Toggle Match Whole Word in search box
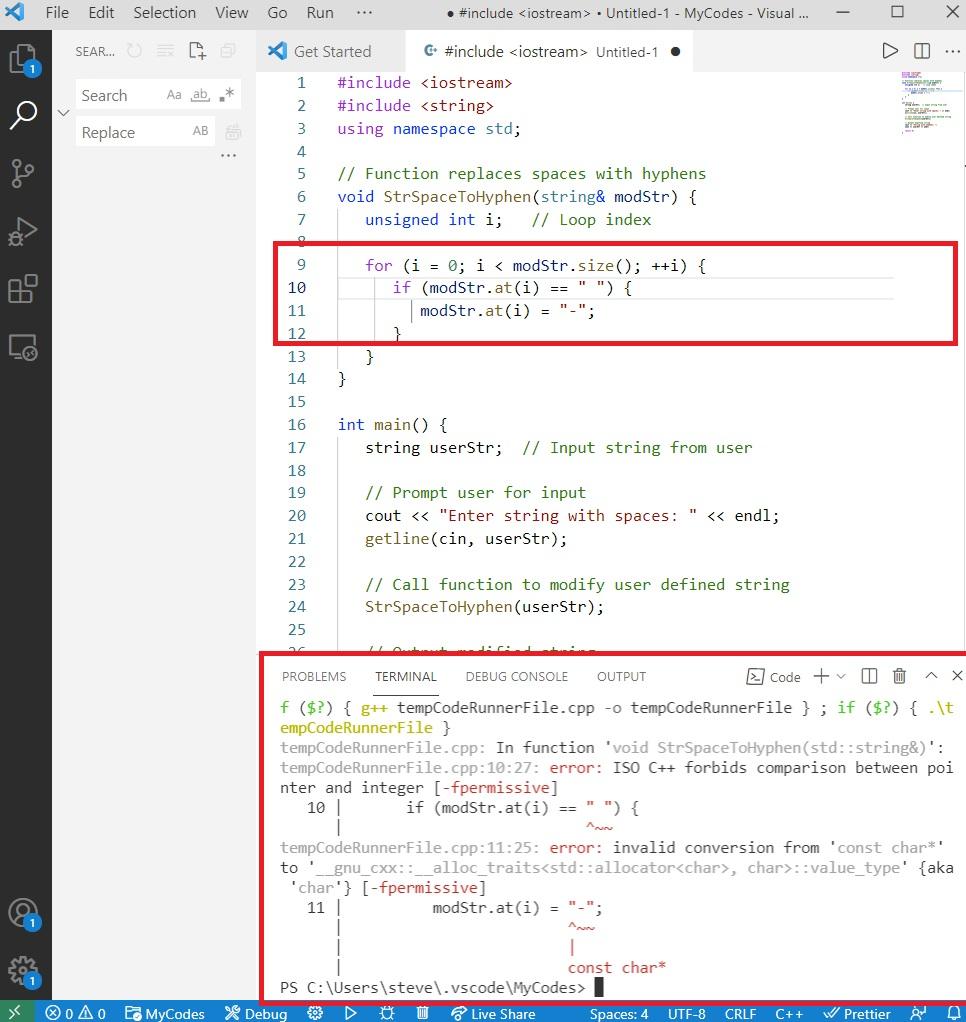Screen dimensions: 966x1022 coord(200,95)
